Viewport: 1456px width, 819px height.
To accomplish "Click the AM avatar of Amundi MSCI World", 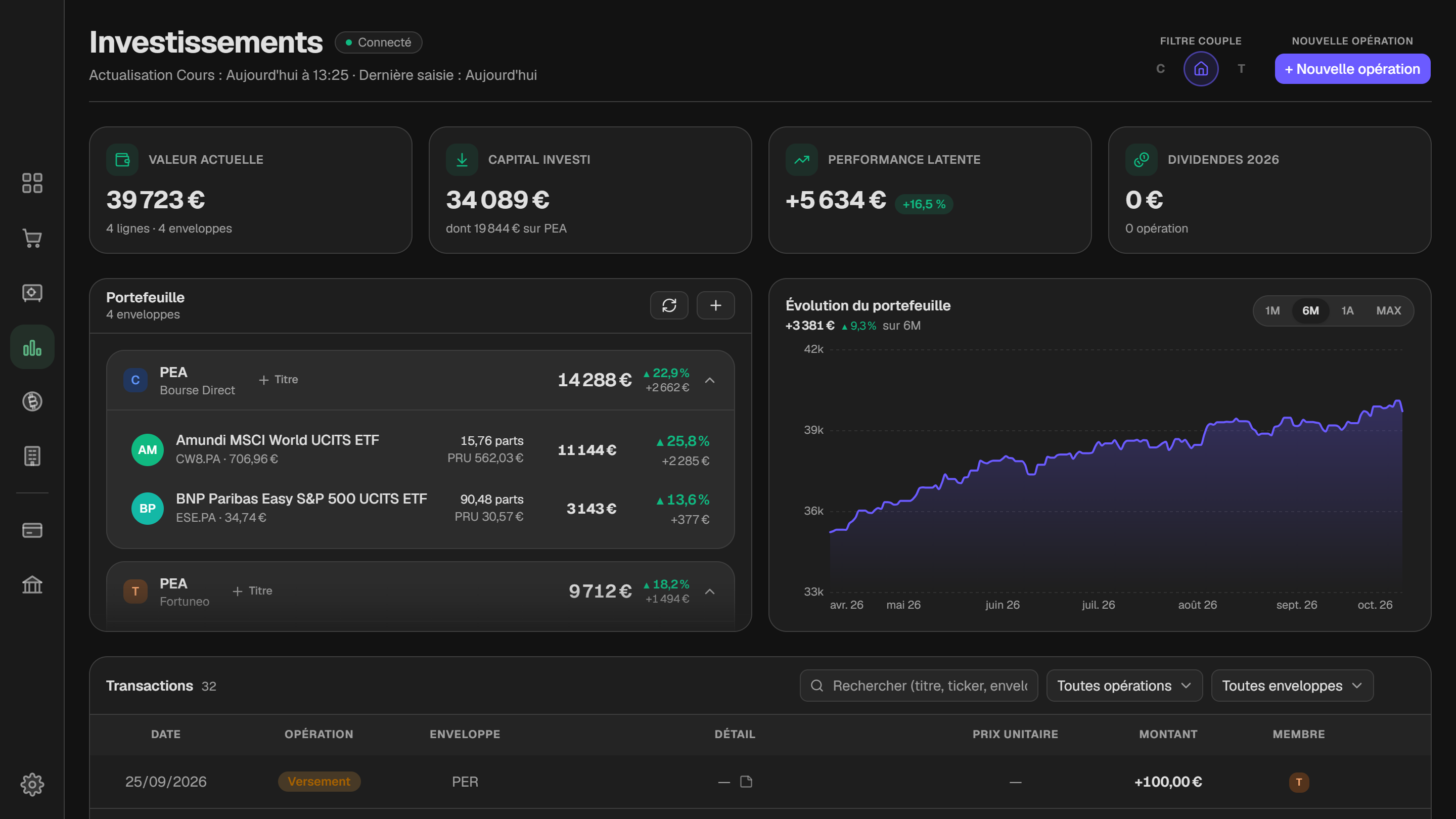I will coord(148,450).
